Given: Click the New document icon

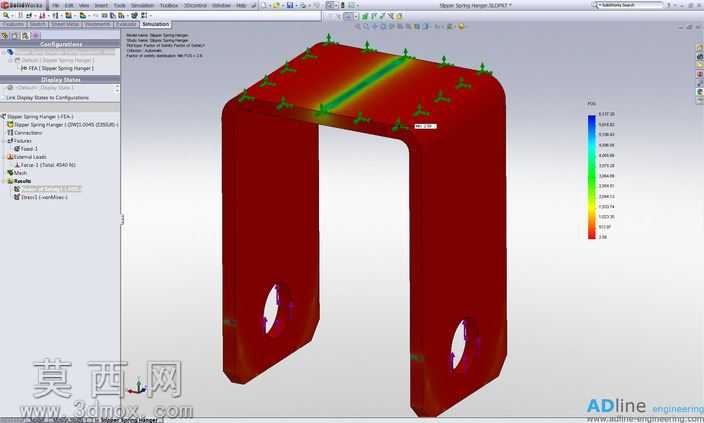Looking at the screenshot, I should [x=264, y=5].
